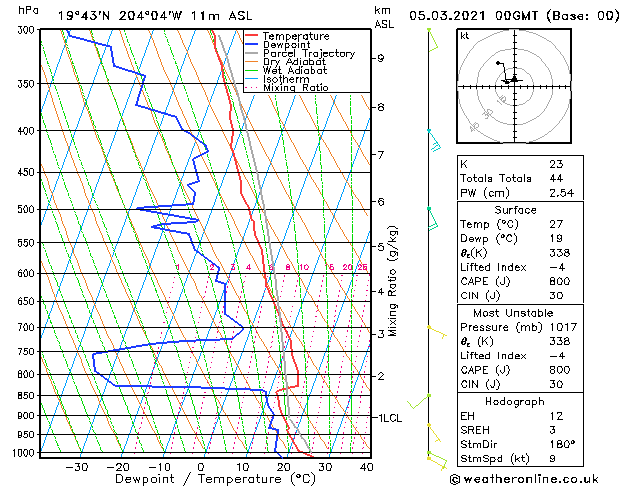The image size is (629, 486).
Task: Click the 'Dry Adiabat' legend entry
Action: point(294,62)
